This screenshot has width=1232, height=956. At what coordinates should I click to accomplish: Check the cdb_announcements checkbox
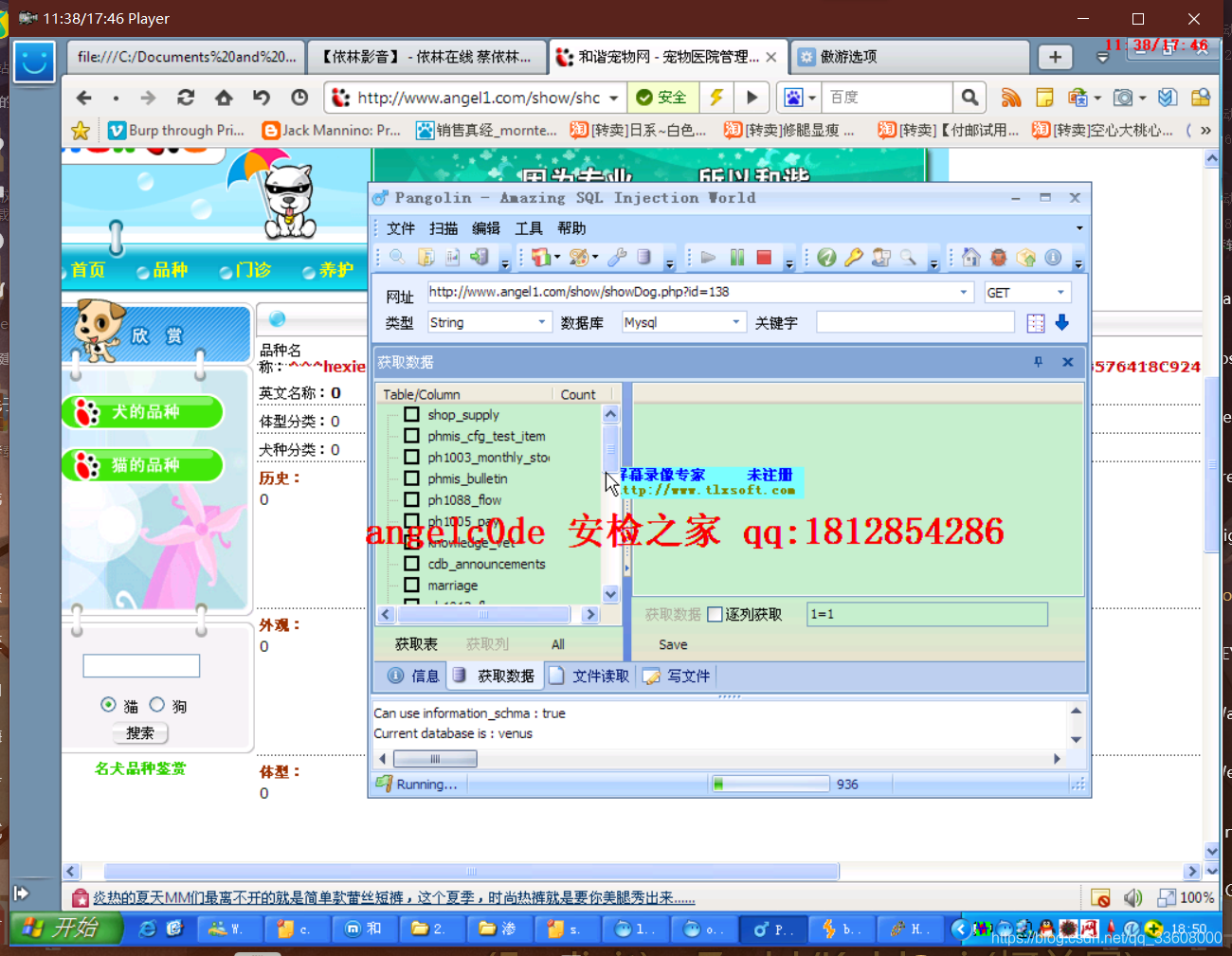(x=412, y=563)
